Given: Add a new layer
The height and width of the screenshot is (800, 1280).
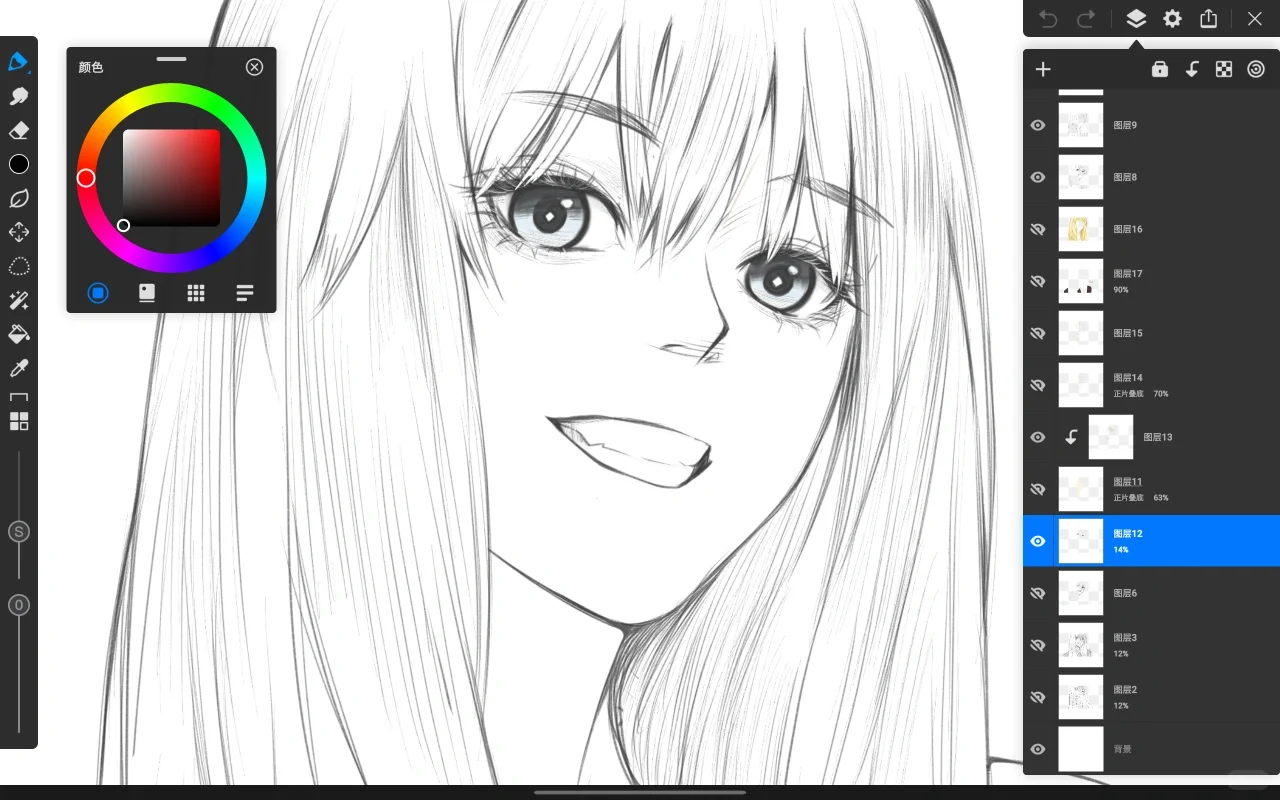Looking at the screenshot, I should coord(1043,69).
